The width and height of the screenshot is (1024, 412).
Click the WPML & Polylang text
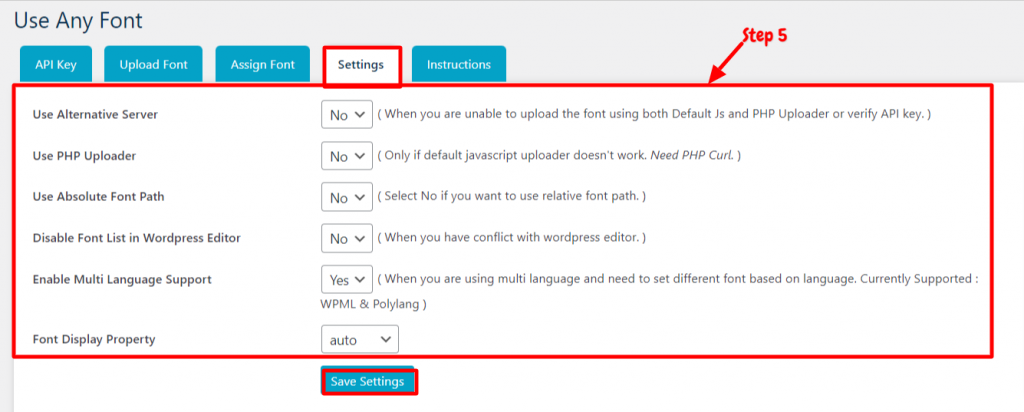[x=374, y=304]
